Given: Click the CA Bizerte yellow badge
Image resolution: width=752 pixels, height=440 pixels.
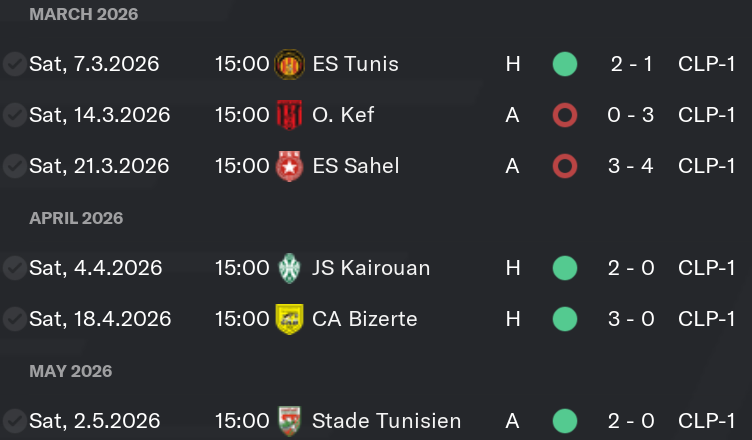Looking at the screenshot, I should [289, 319].
